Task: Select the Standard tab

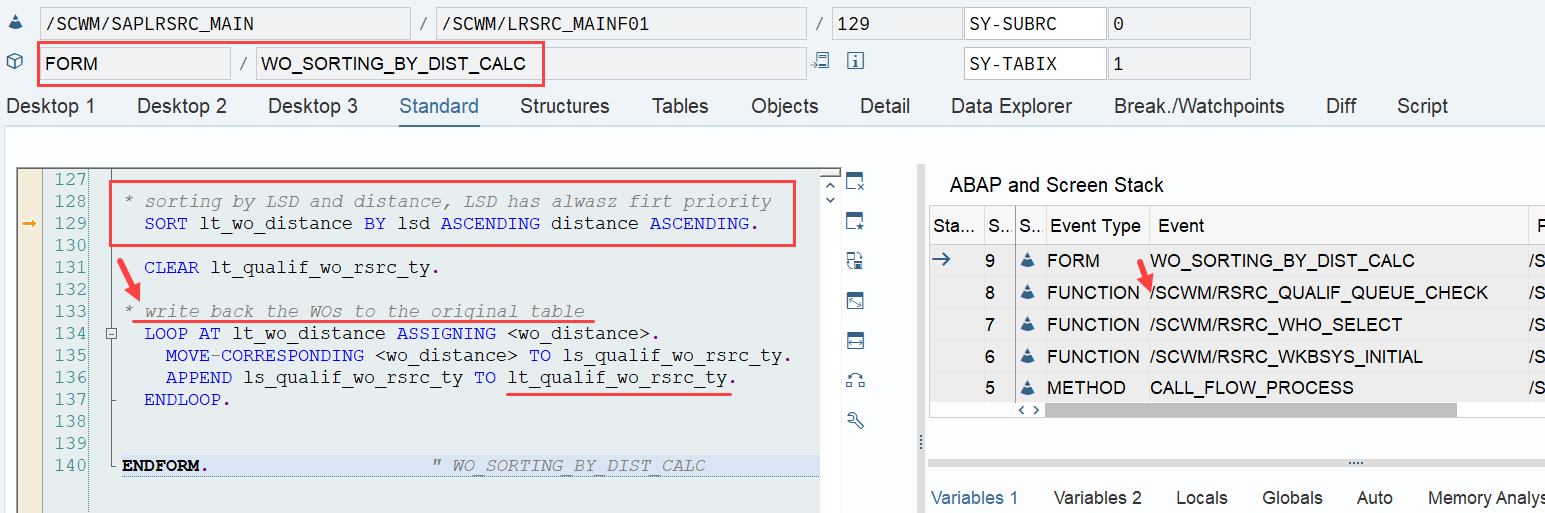Action: click(x=439, y=106)
